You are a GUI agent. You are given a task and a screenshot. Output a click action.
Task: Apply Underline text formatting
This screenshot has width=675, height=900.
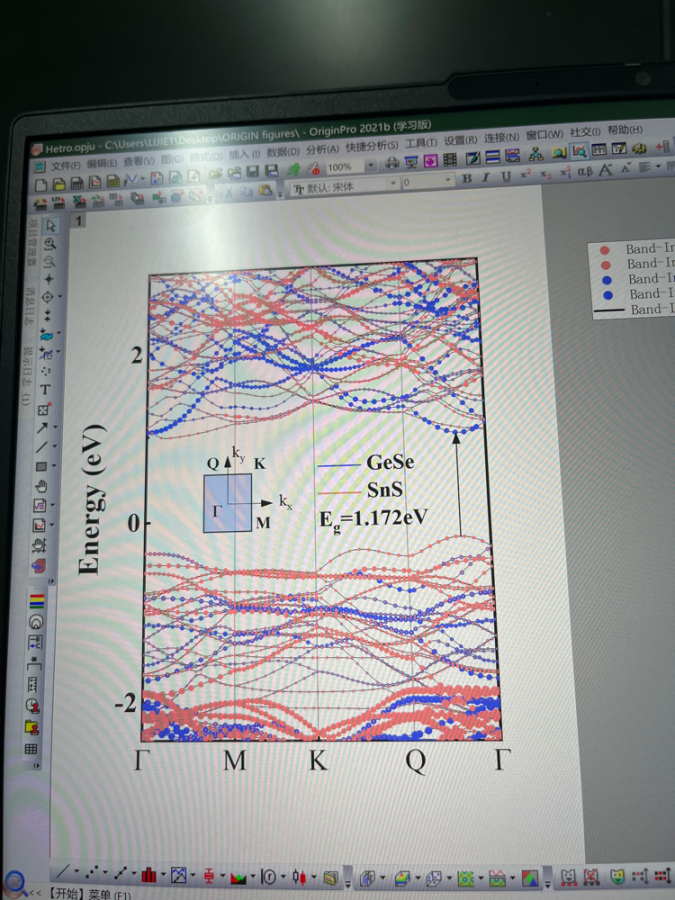(x=506, y=176)
